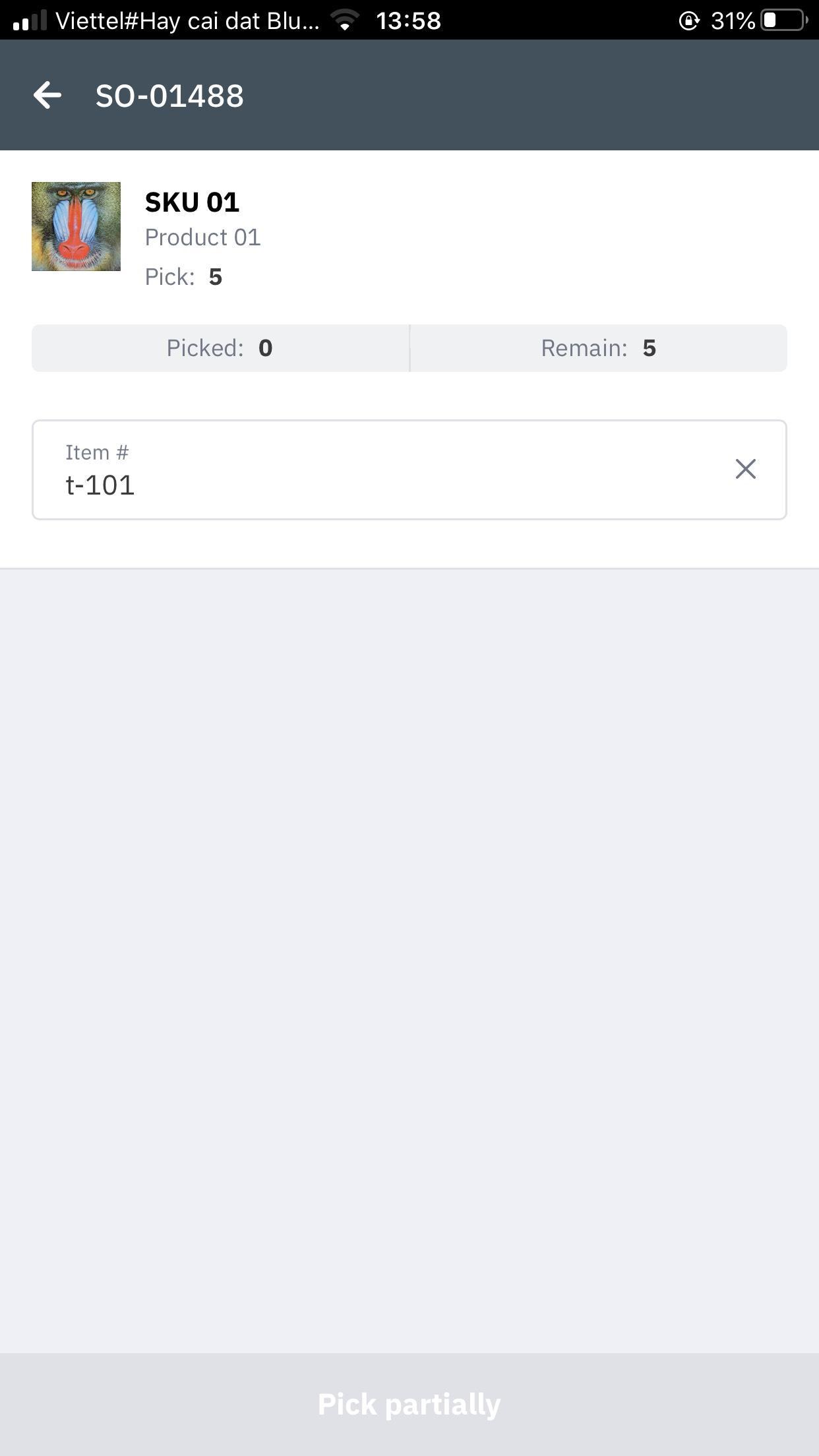819x1456 pixels.
Task: Tap the 13:58 clock in the status bar
Action: point(408,21)
